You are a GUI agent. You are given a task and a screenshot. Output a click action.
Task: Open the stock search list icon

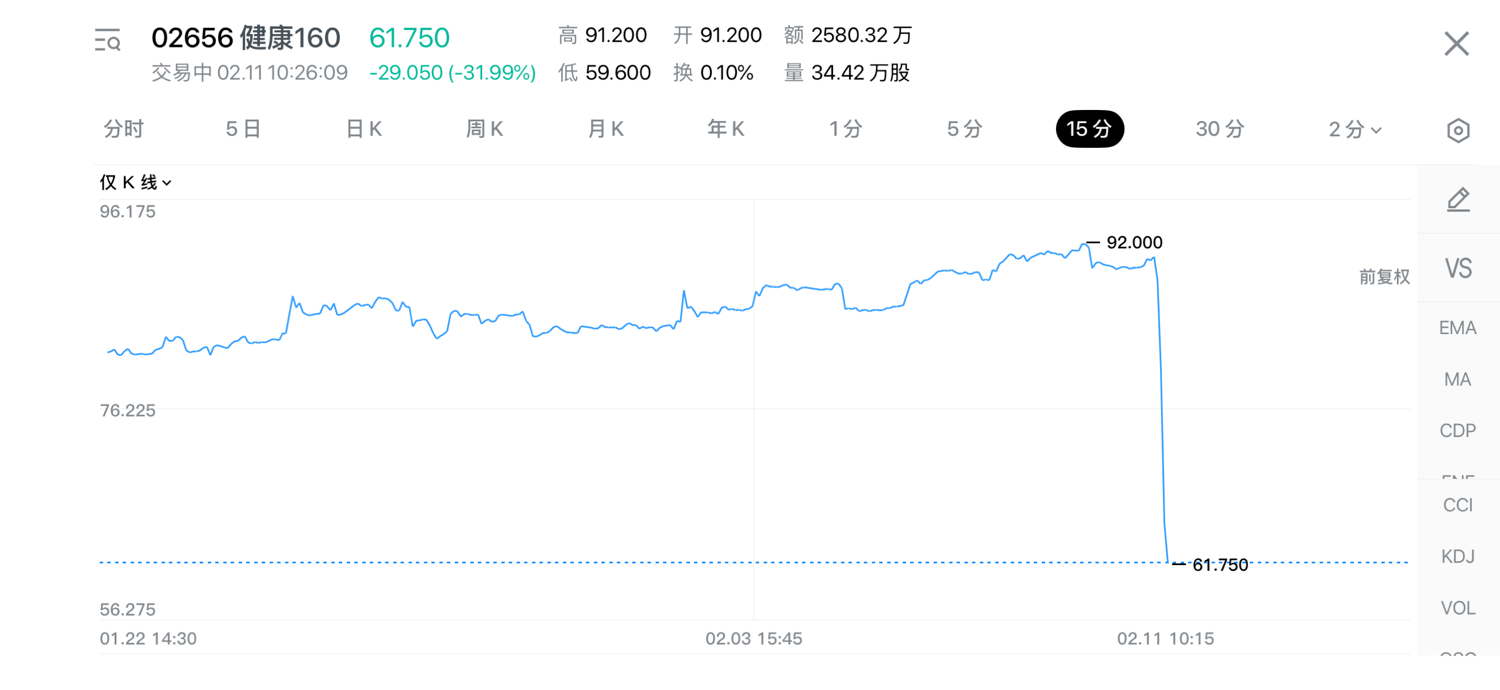point(108,41)
